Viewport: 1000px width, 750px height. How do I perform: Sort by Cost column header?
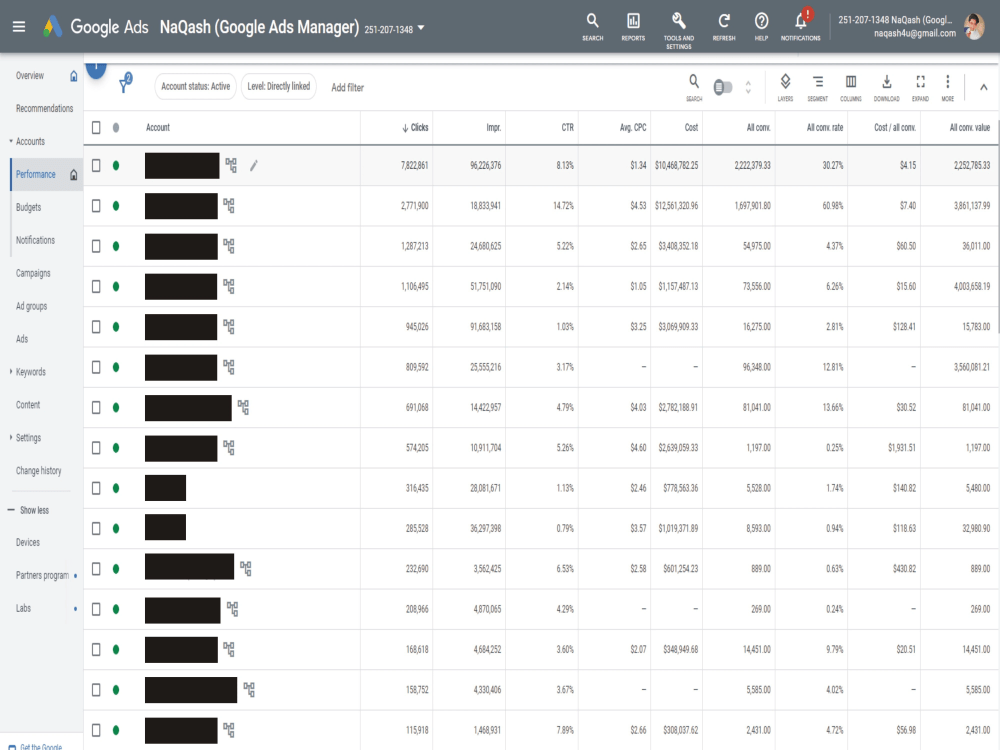pyautogui.click(x=691, y=128)
